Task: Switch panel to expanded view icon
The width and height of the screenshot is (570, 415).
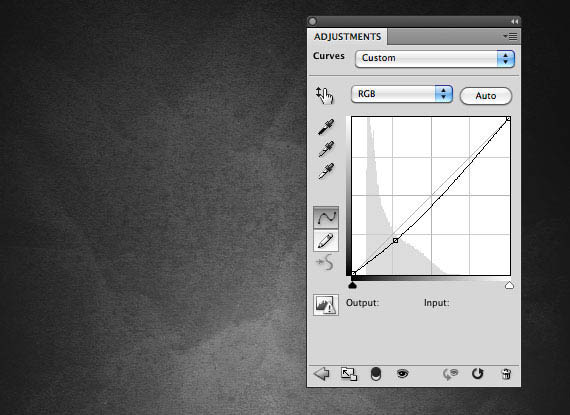Action: coord(349,374)
